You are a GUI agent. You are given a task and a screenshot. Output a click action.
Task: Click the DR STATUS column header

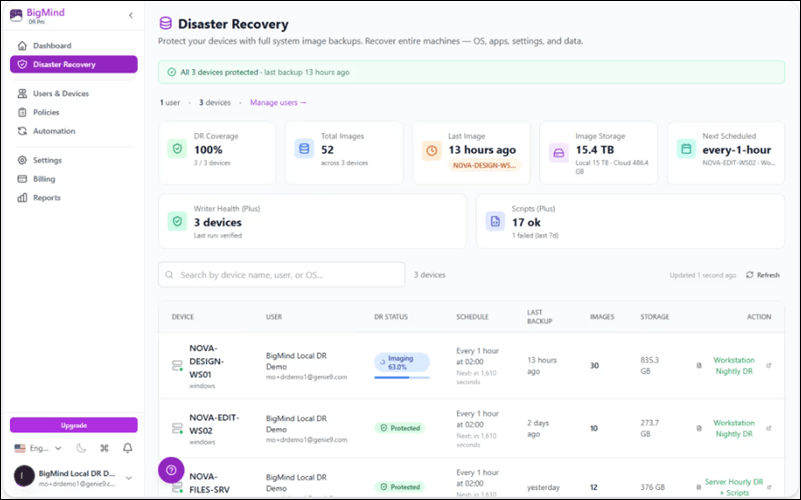point(391,317)
